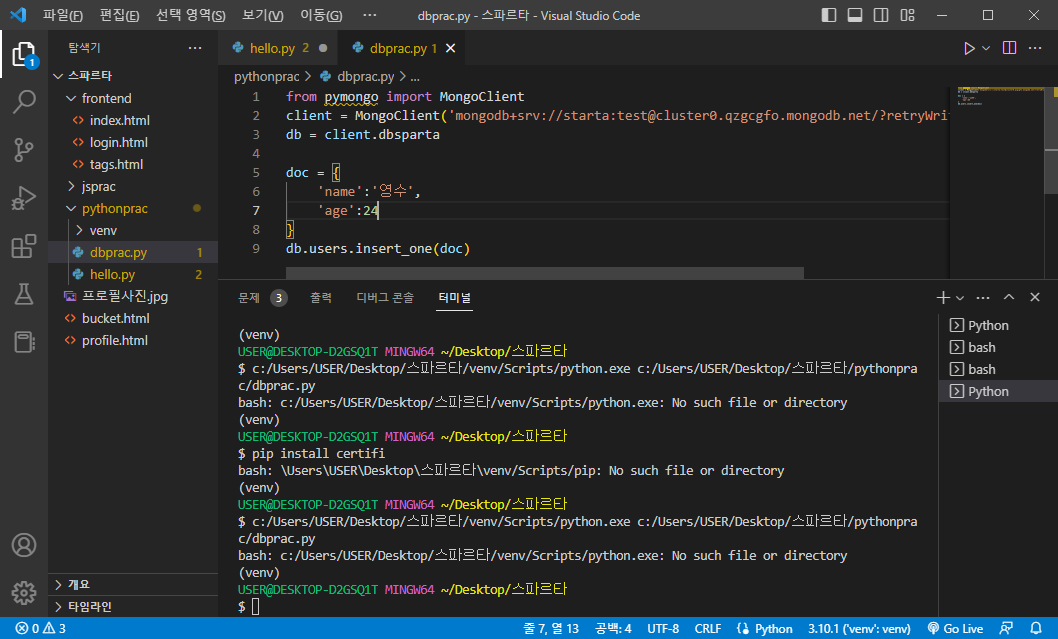Screen dimensions: 1058x639
Task: Open index.html in explorer
Action: tap(133, 120)
